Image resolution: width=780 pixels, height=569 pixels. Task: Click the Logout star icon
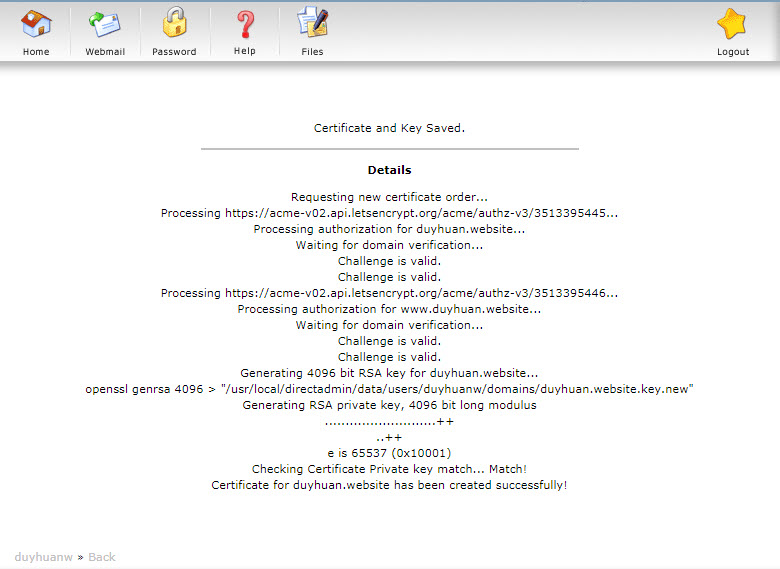[732, 23]
